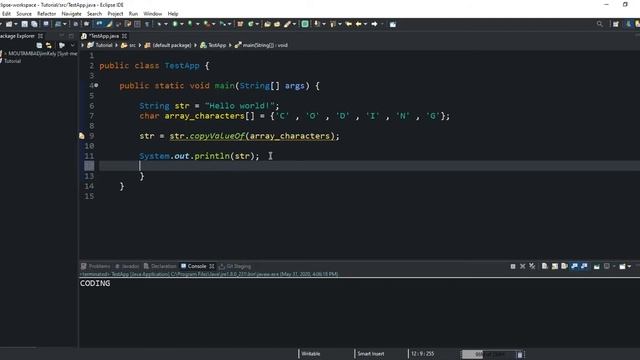This screenshot has height=360, width=640.
Task: Click the New Java Class icon
Action: [x=251, y=24]
